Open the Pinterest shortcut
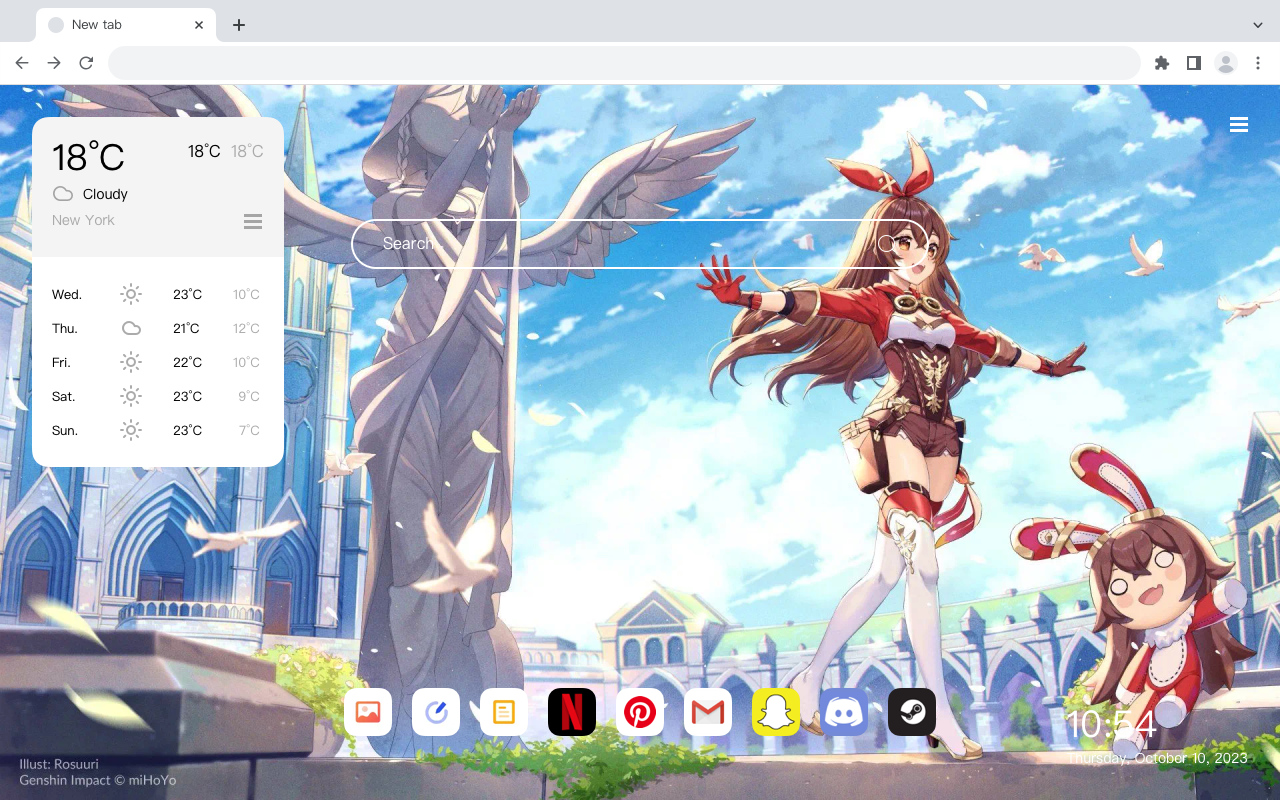 tap(640, 712)
